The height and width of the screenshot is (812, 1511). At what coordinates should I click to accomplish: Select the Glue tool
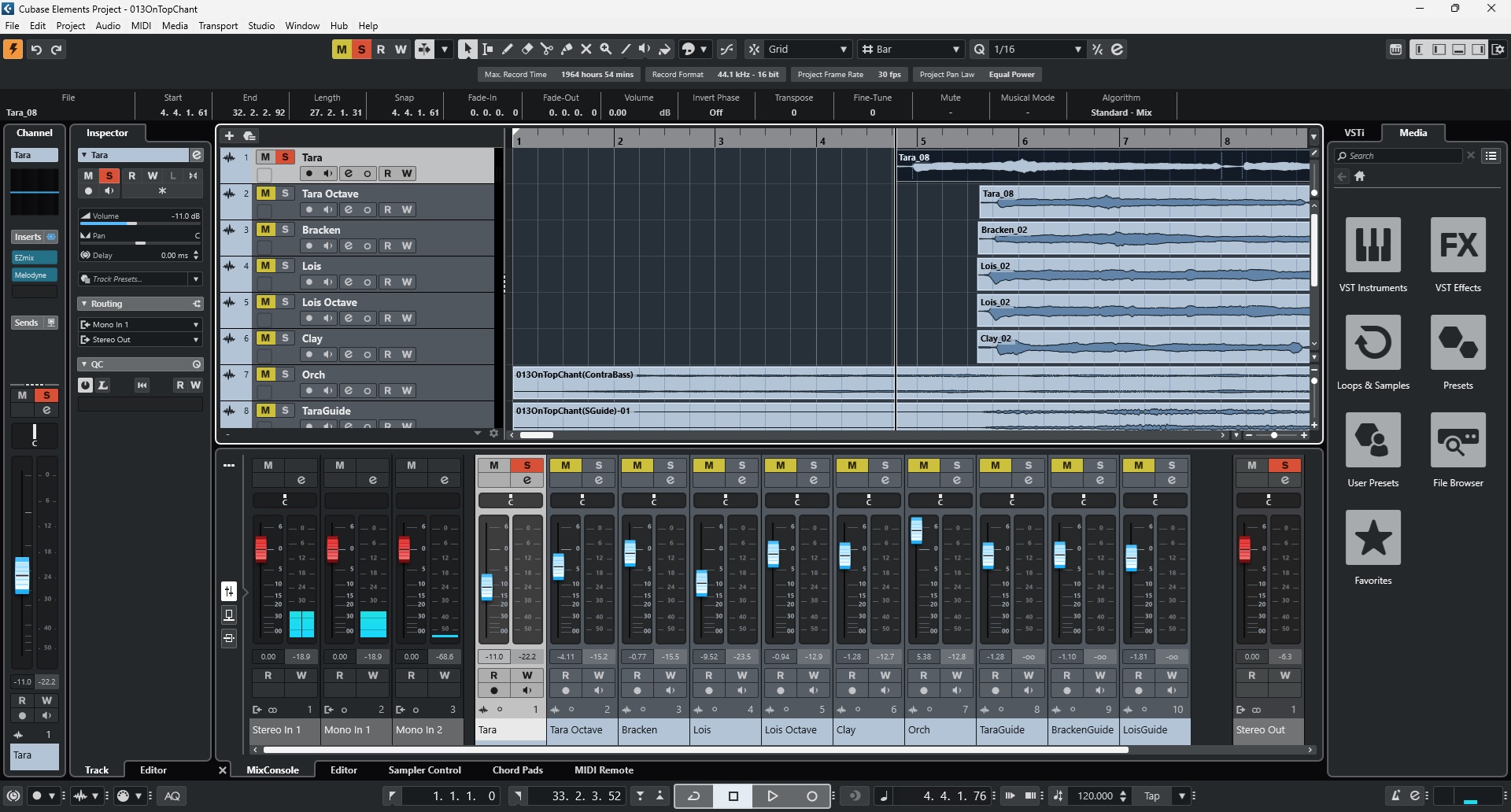pyautogui.click(x=567, y=50)
